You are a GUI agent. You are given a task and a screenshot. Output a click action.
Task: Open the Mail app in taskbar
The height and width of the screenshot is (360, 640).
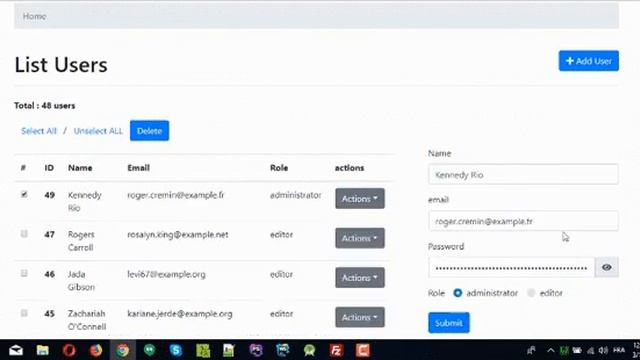16,350
